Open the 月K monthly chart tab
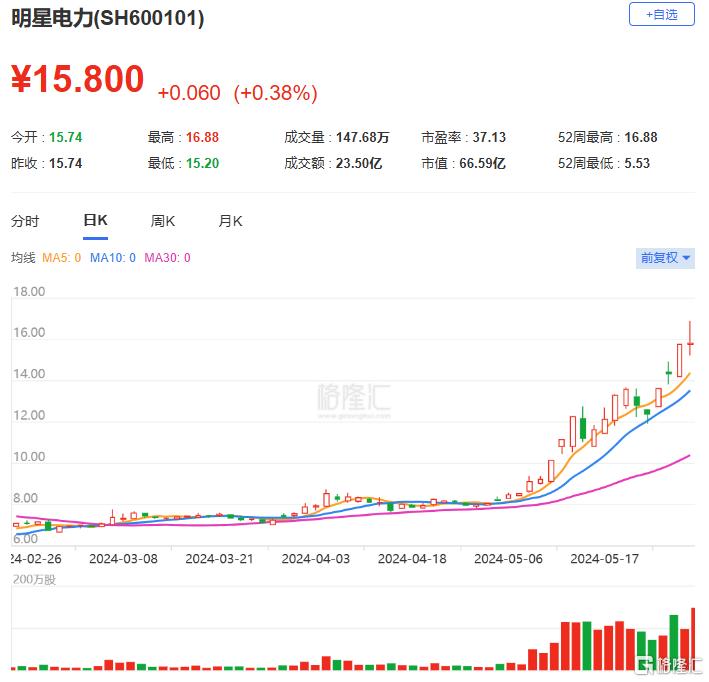The width and height of the screenshot is (709, 682). point(231,221)
